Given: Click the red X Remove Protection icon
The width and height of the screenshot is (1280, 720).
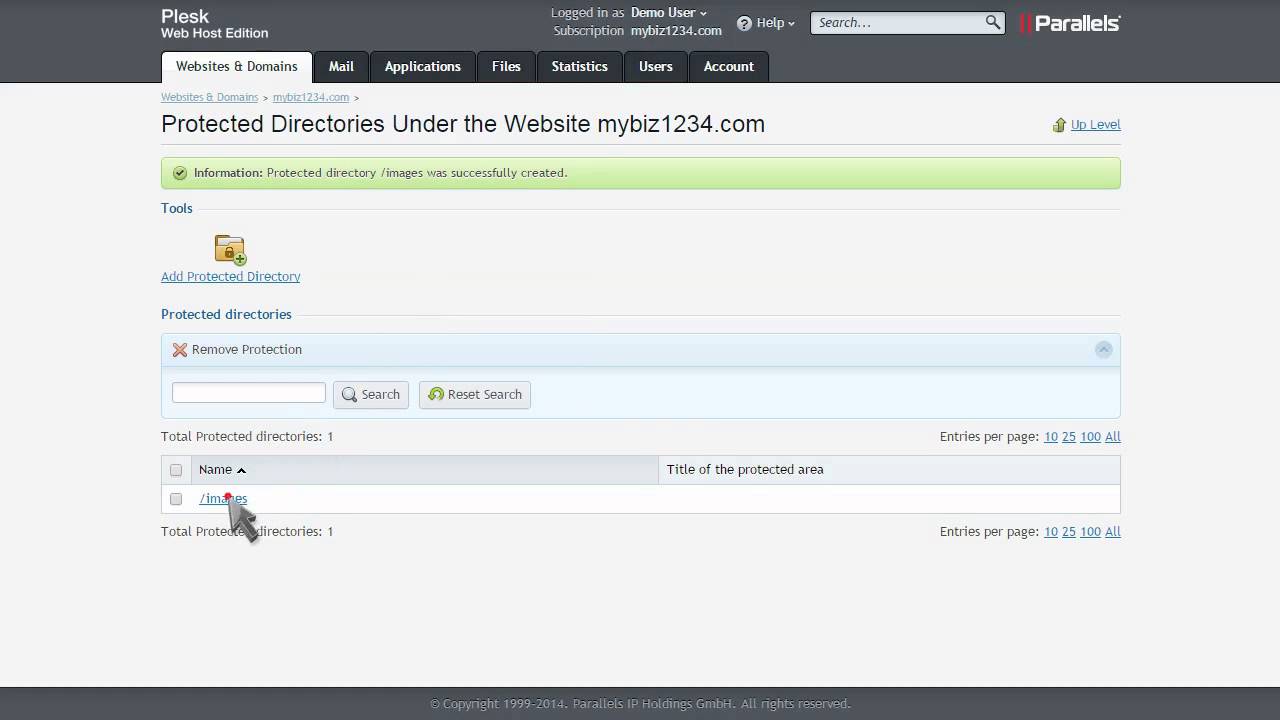Looking at the screenshot, I should 180,350.
